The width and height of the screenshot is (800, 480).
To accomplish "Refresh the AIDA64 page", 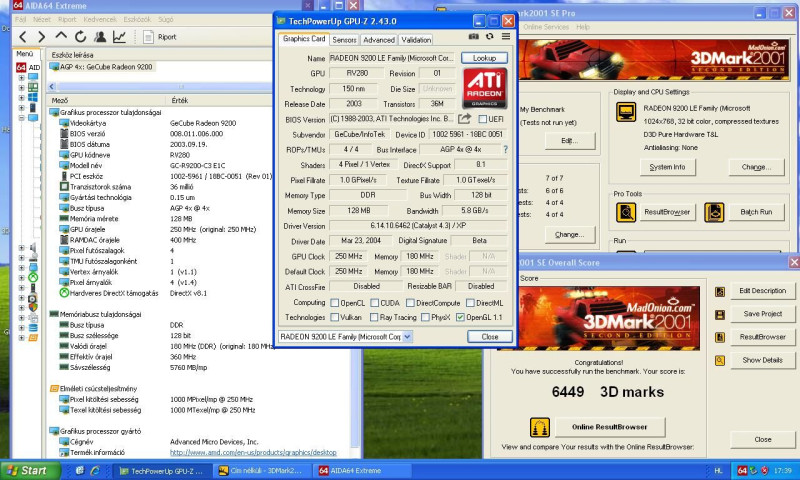I will 81,37.
